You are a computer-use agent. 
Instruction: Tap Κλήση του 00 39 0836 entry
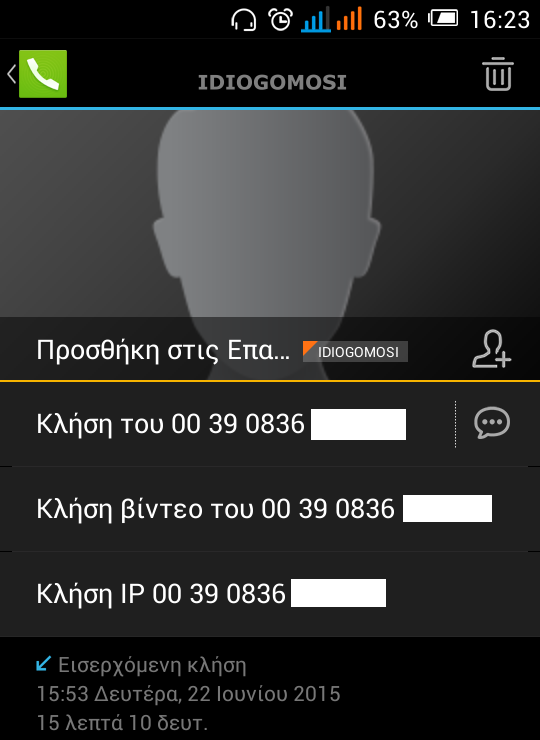pyautogui.click(x=227, y=424)
